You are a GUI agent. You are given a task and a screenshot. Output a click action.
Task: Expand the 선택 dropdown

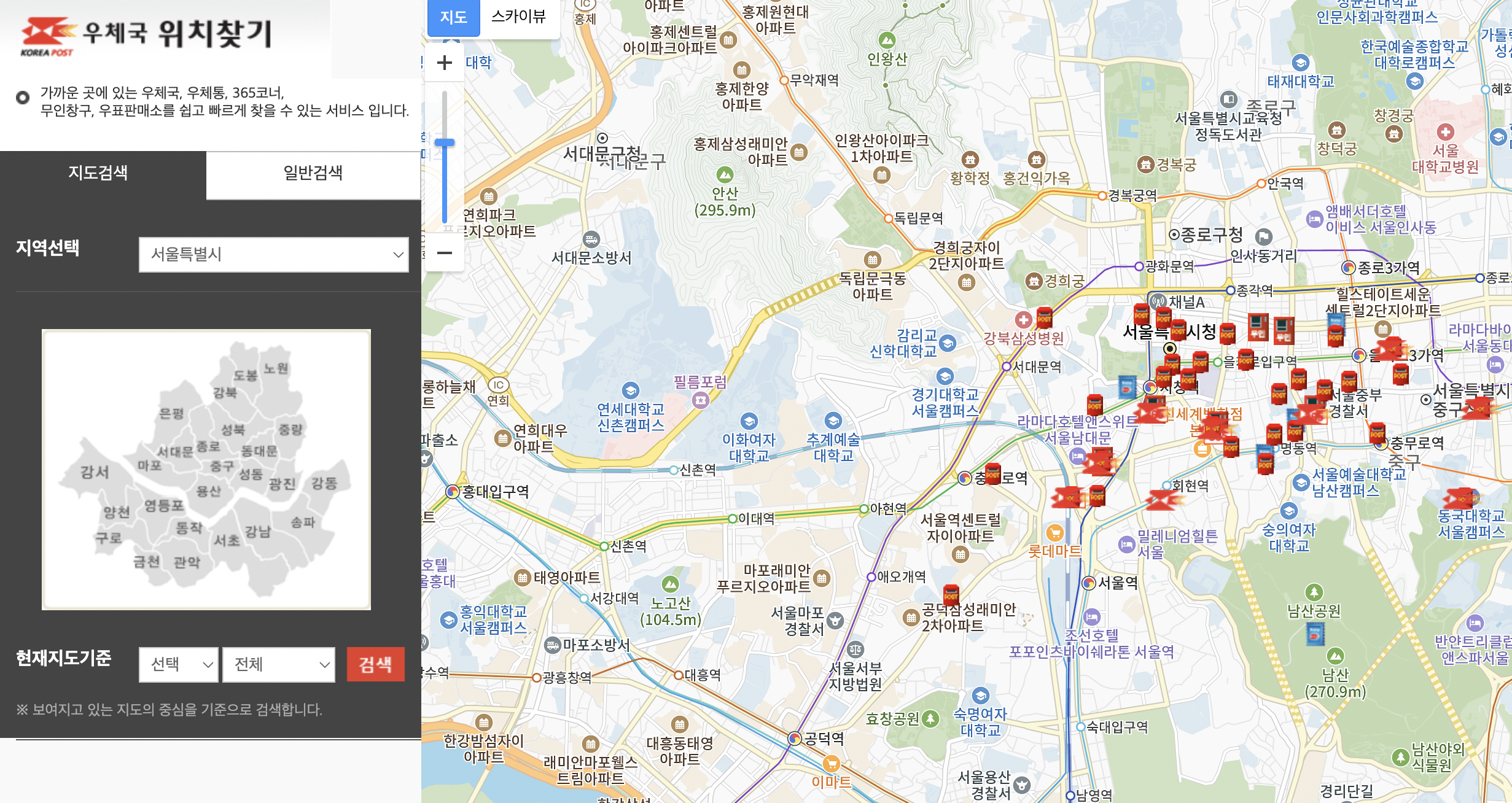pyautogui.click(x=178, y=664)
